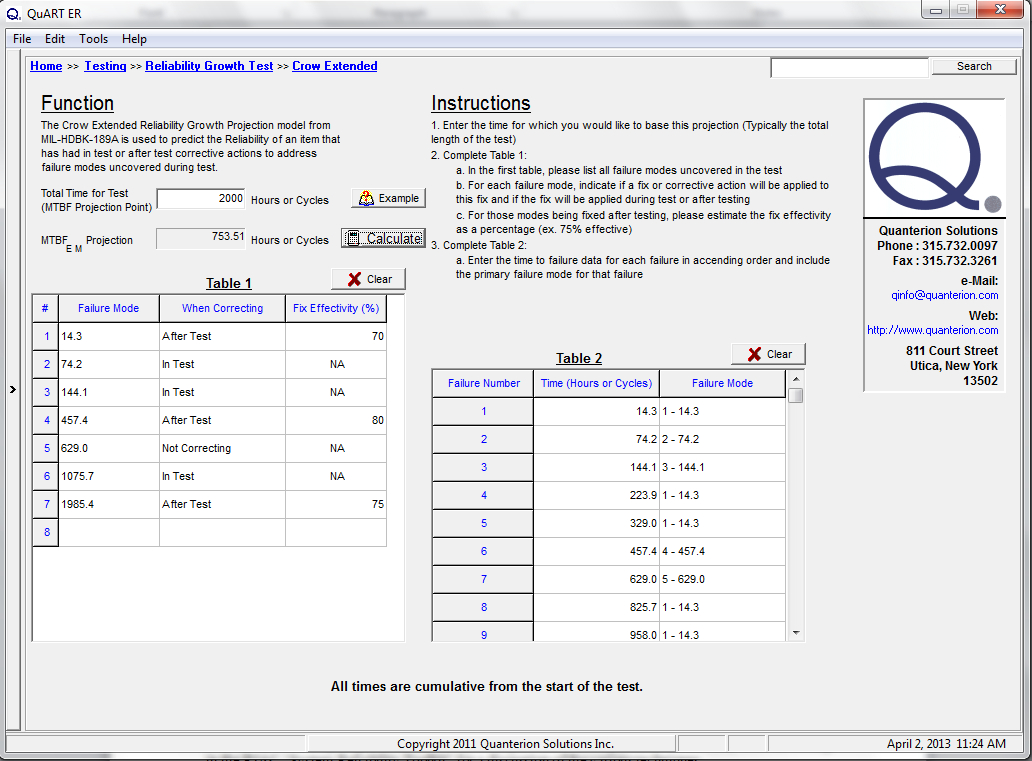Select the empty Failure Mode cell in row 8
The height and width of the screenshot is (761, 1032).
[109, 532]
